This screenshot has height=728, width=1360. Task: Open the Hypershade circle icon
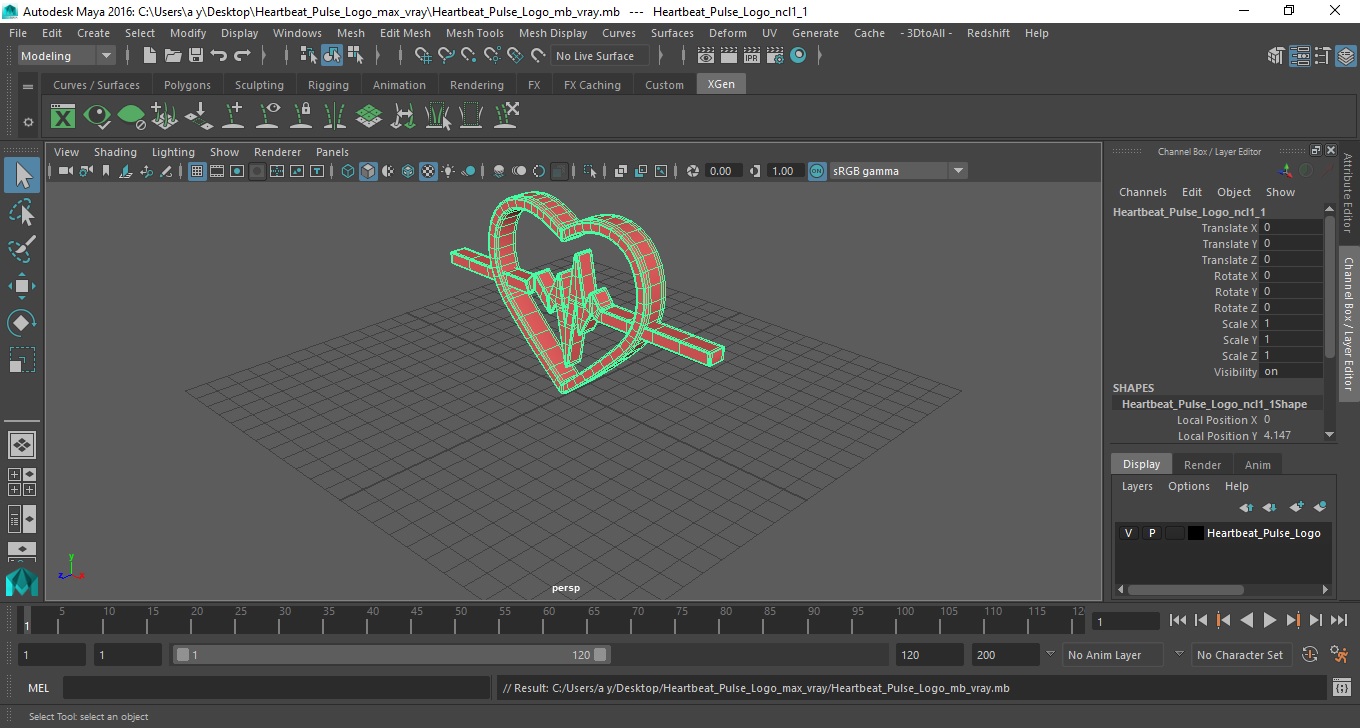click(798, 56)
